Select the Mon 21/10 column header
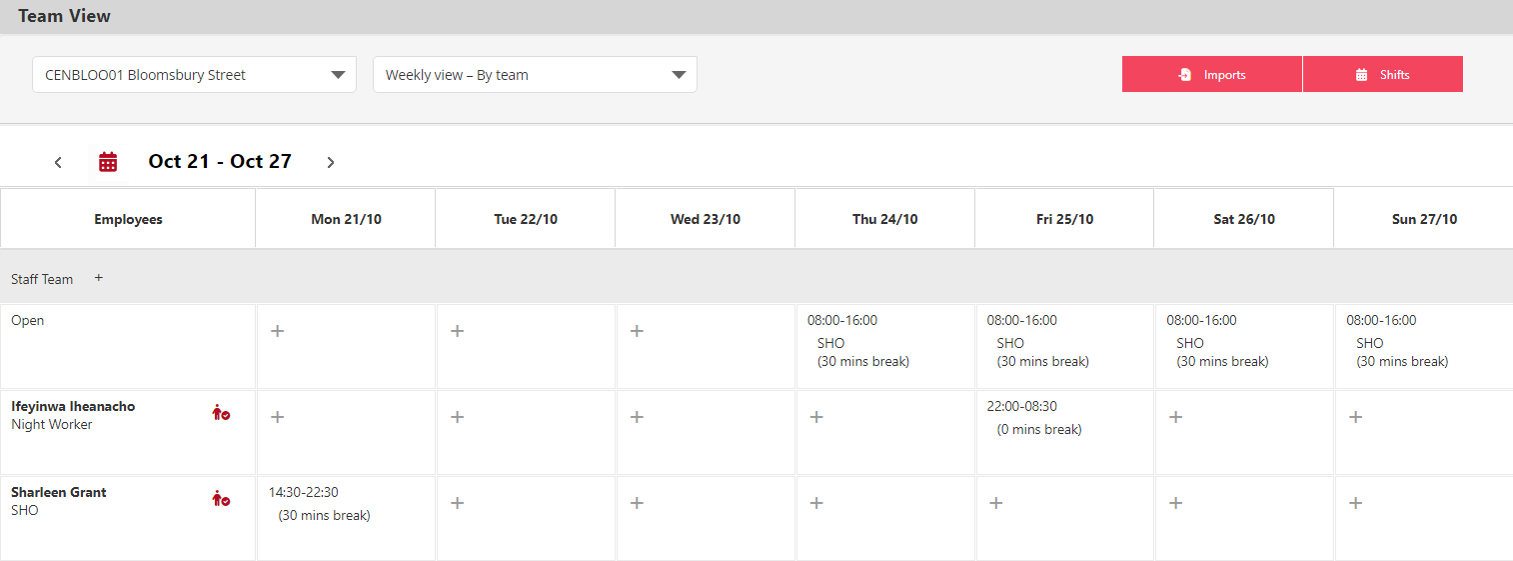1513x561 pixels. (346, 219)
